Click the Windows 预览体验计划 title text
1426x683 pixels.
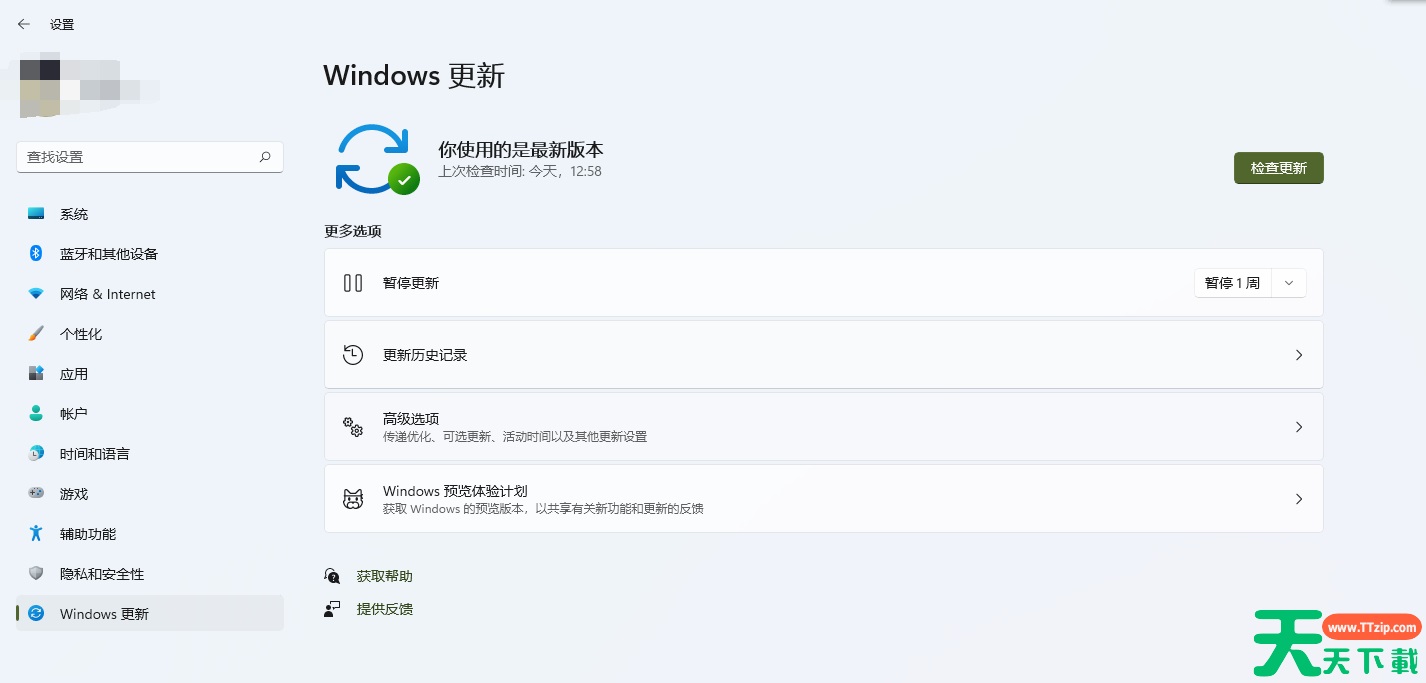(455, 491)
